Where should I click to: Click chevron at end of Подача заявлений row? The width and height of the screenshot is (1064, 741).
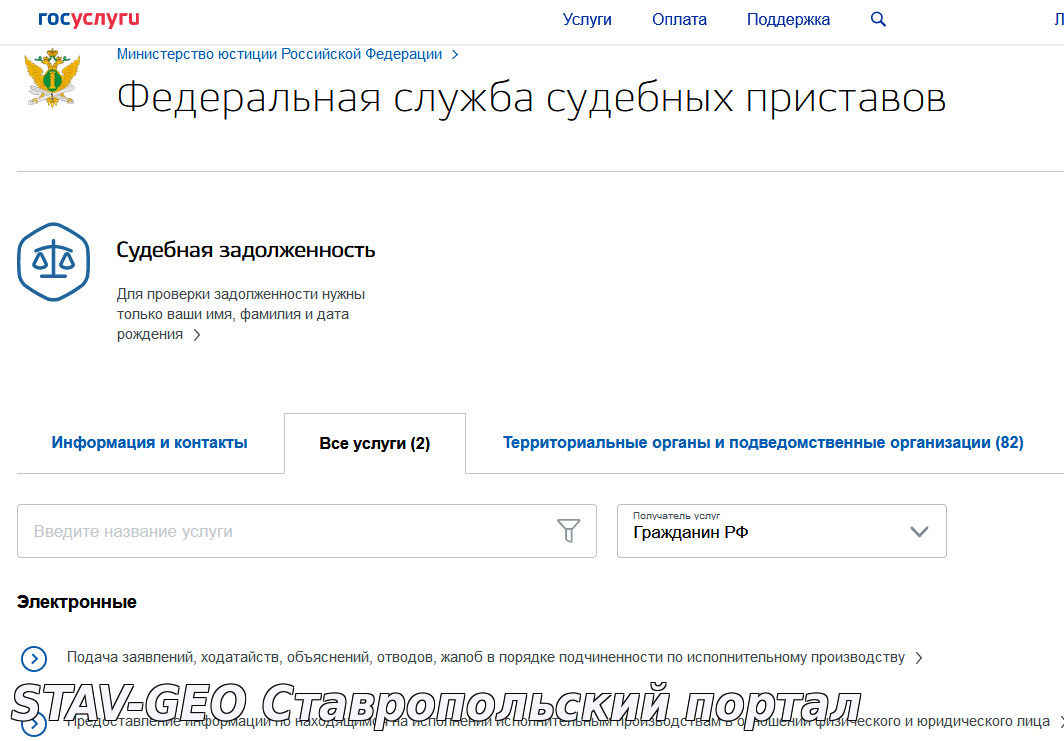[x=919, y=658]
